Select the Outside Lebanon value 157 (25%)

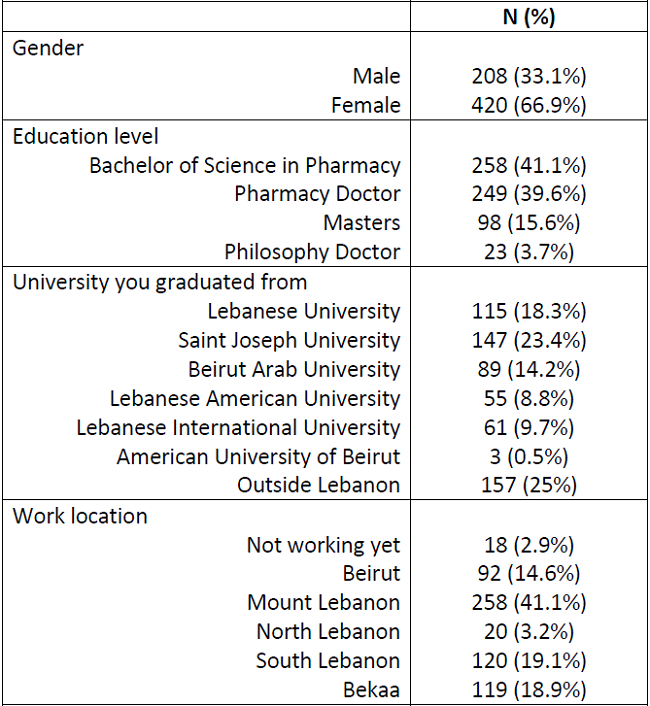[x=528, y=486]
